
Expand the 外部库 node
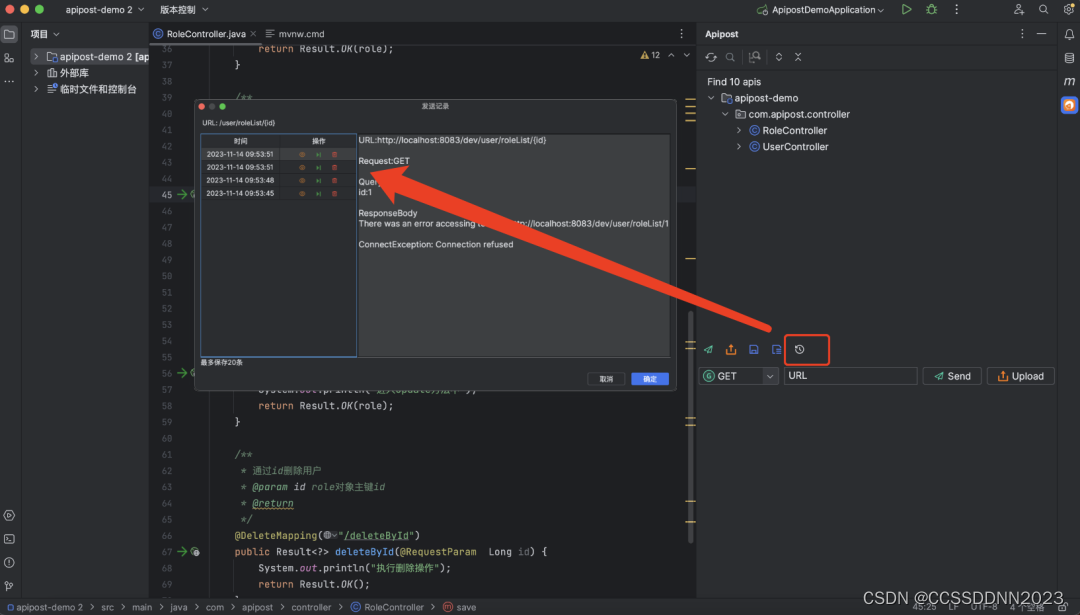[36, 72]
